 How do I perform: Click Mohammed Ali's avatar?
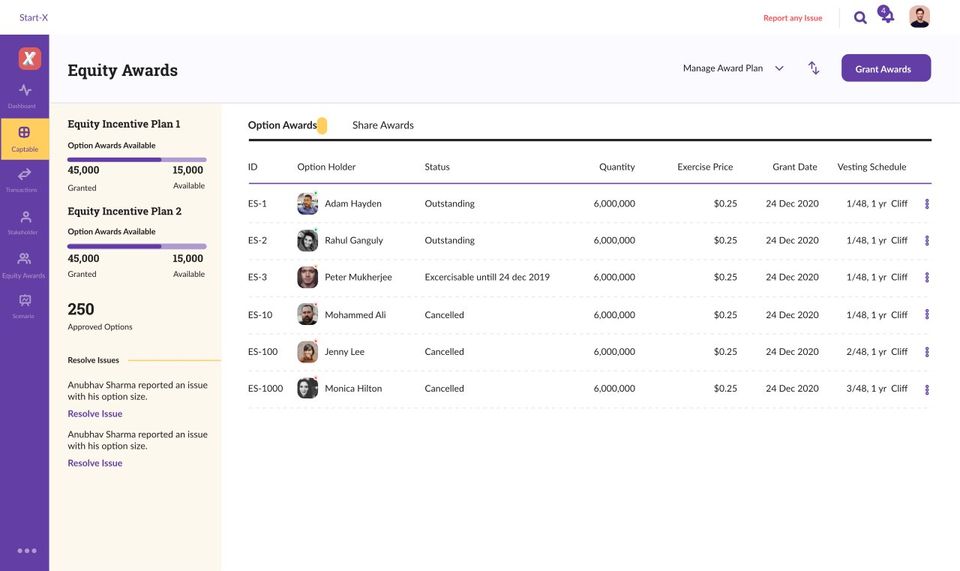(x=307, y=315)
